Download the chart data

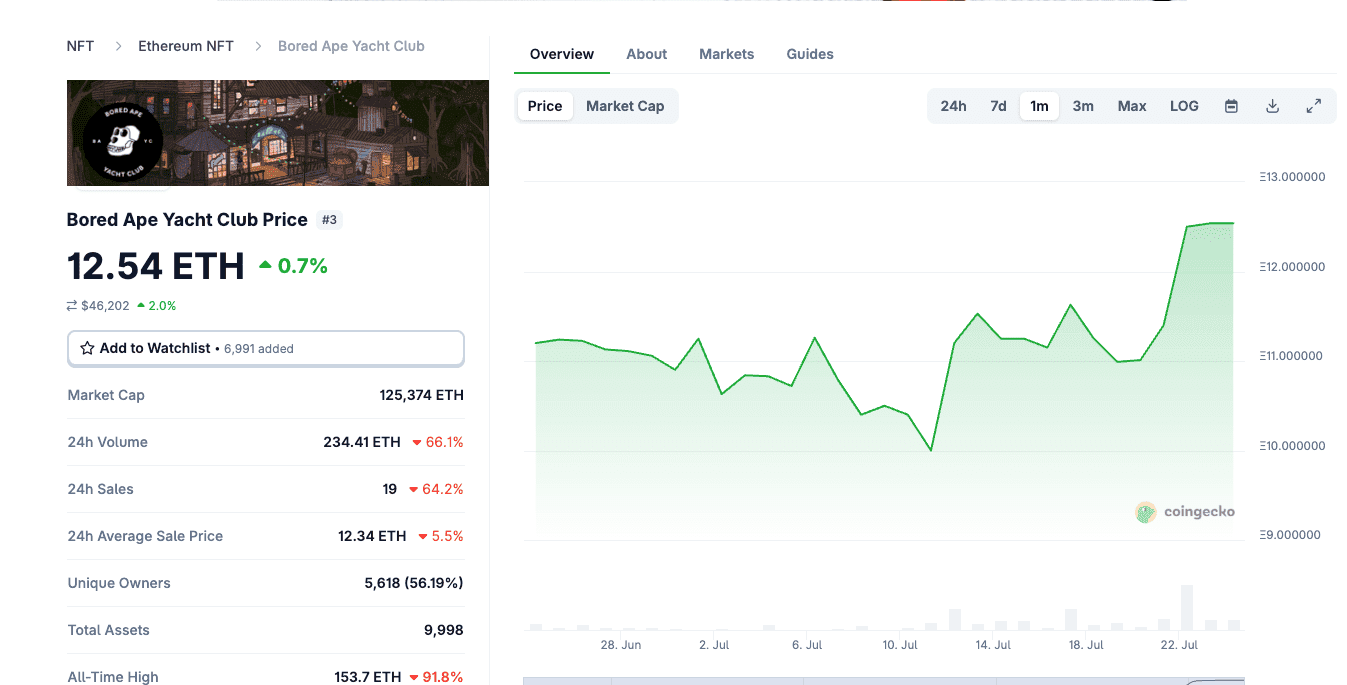click(x=1272, y=106)
